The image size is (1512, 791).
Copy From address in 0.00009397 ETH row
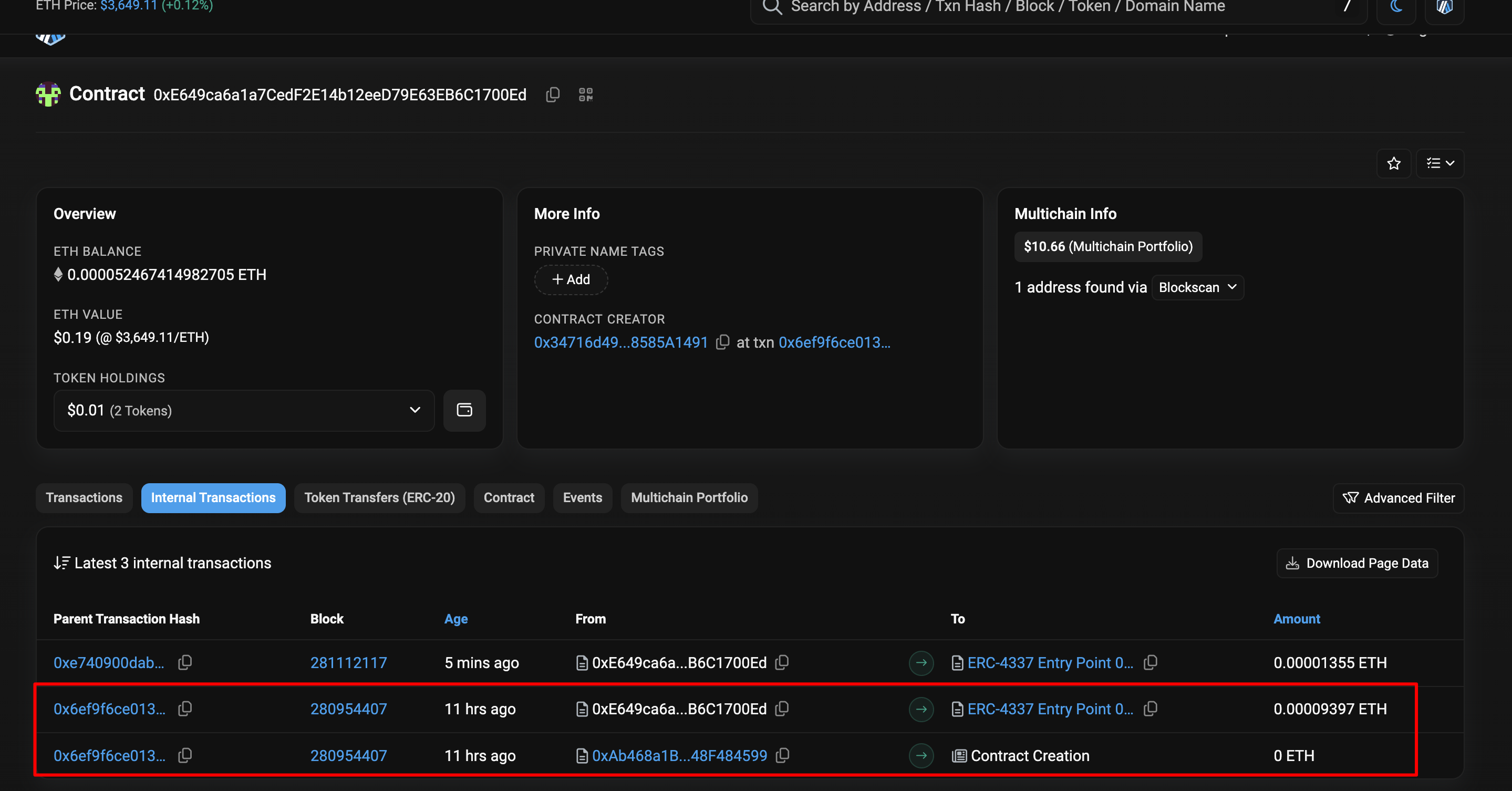[781, 709]
